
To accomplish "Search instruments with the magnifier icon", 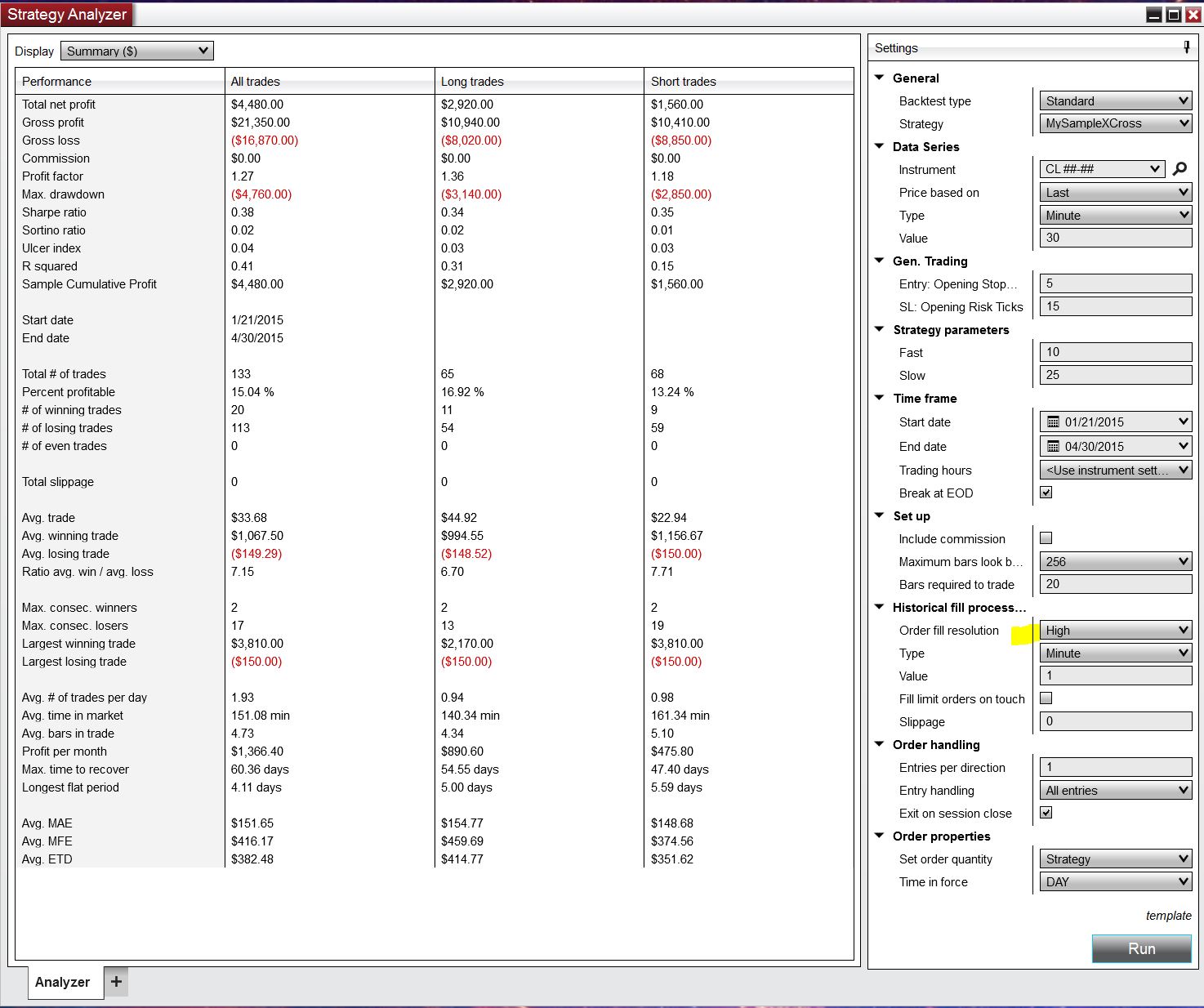I will (x=1179, y=169).
